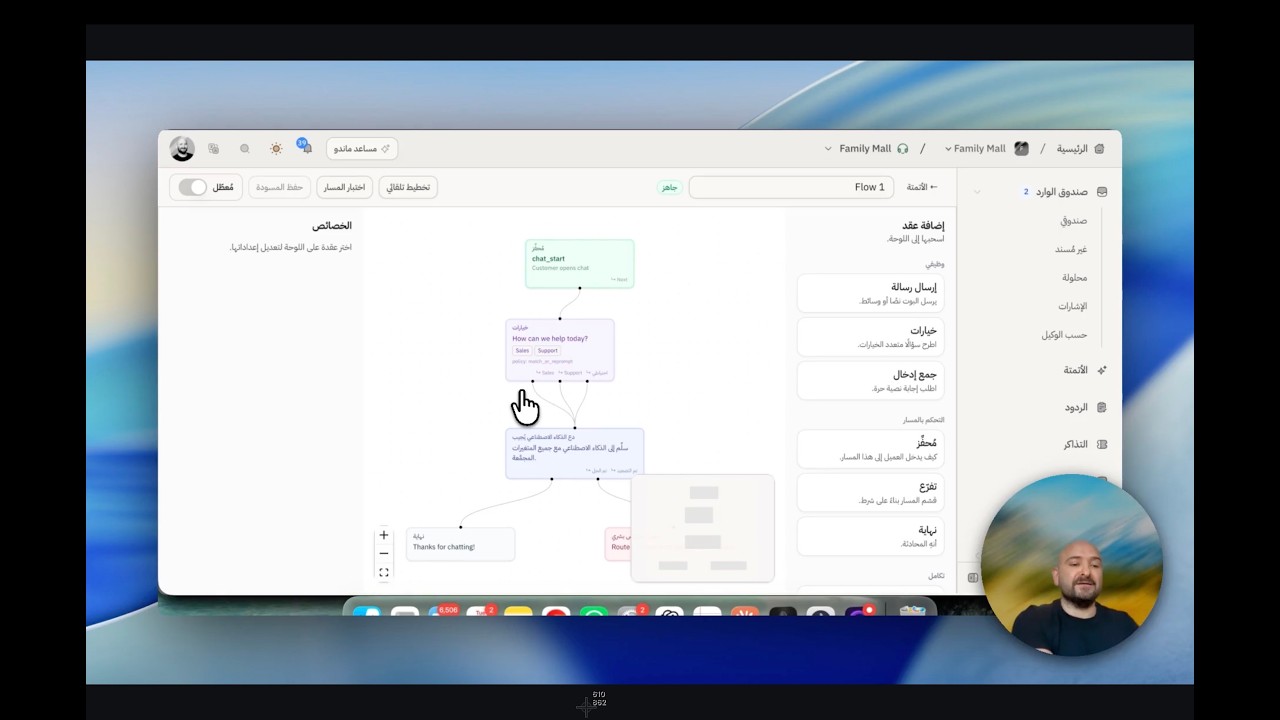The width and height of the screenshot is (1280, 720).
Task: Zoom in the canvas with plus
Action: coord(383,535)
